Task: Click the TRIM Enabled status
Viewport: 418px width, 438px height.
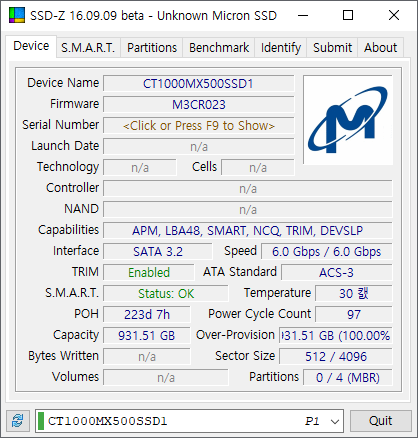Action: [149, 273]
